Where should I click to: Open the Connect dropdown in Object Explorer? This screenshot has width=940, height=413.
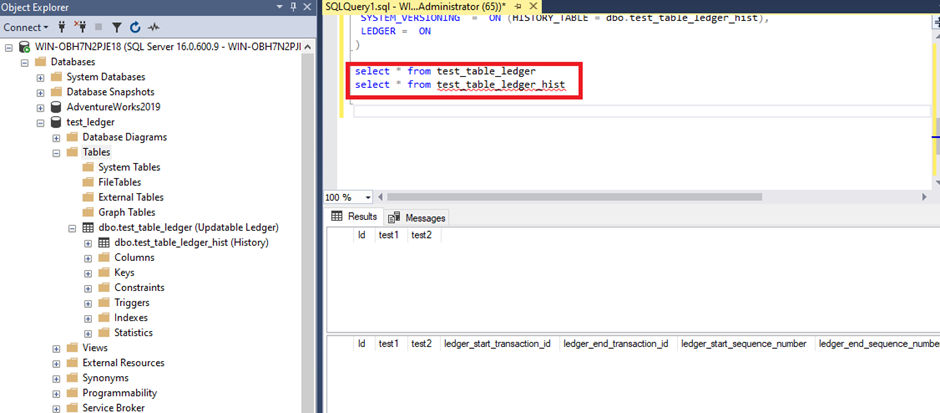point(26,27)
